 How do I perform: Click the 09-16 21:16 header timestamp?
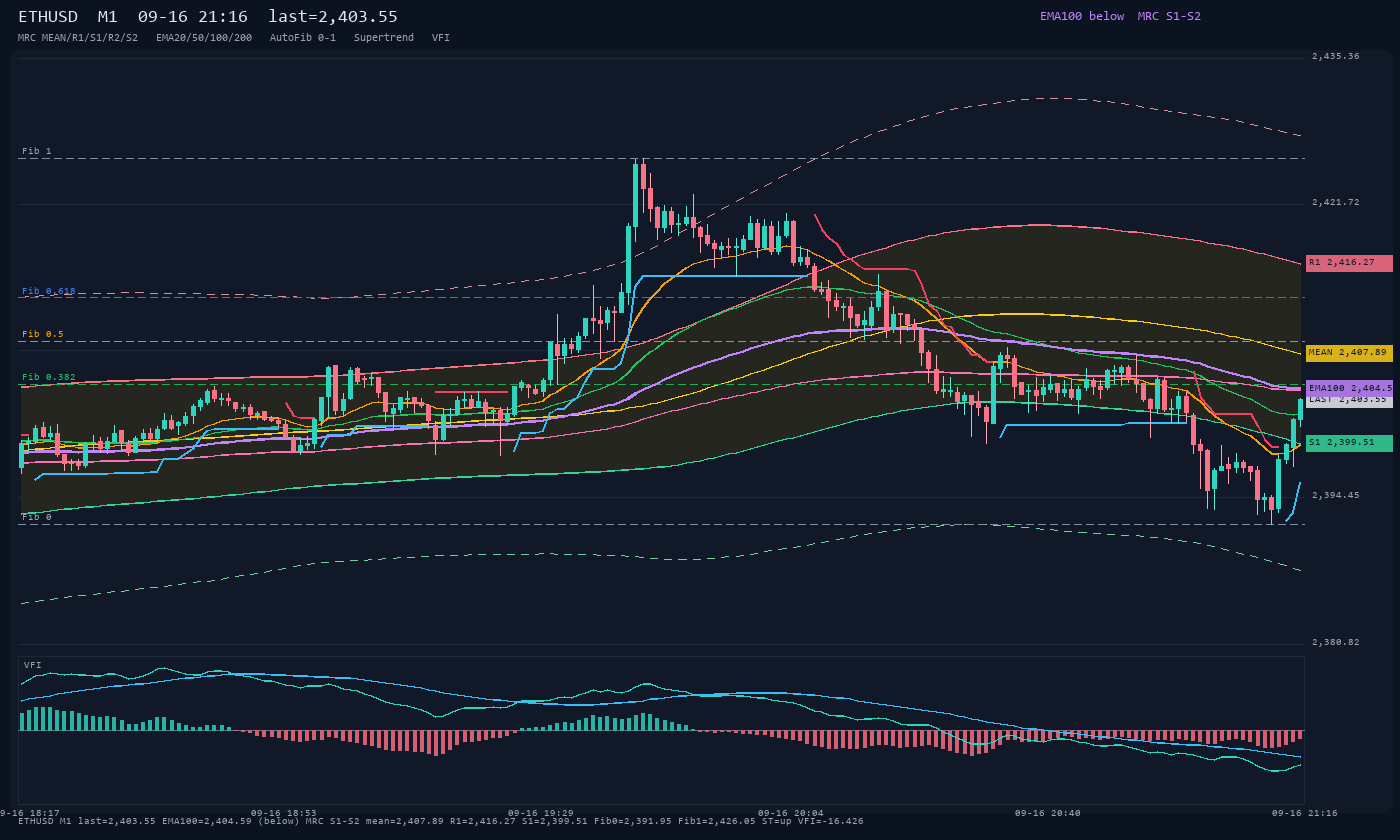(193, 17)
